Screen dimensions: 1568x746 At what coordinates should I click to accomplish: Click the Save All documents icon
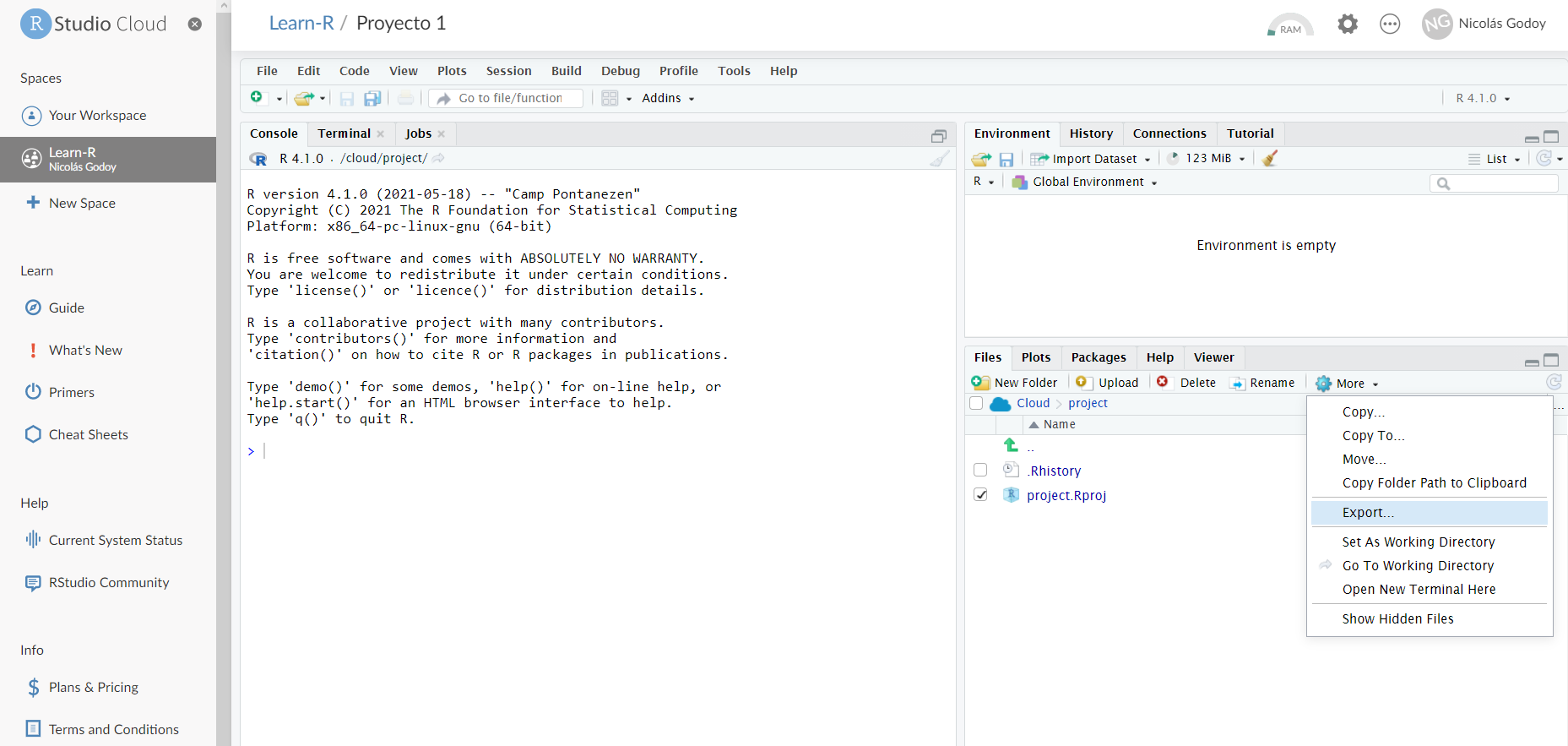[x=372, y=99]
